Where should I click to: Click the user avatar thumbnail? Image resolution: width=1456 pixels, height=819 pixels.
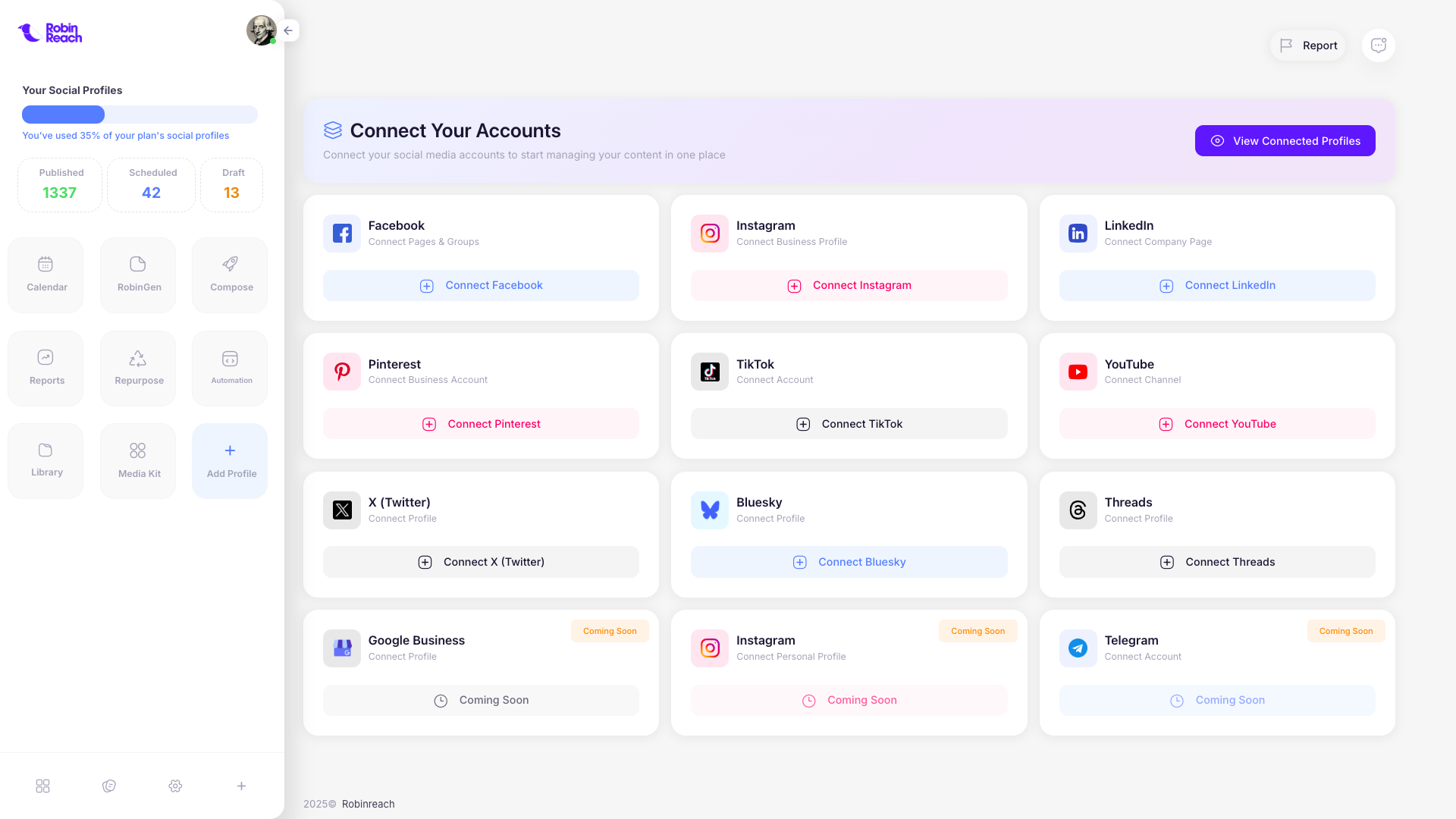coord(261,30)
